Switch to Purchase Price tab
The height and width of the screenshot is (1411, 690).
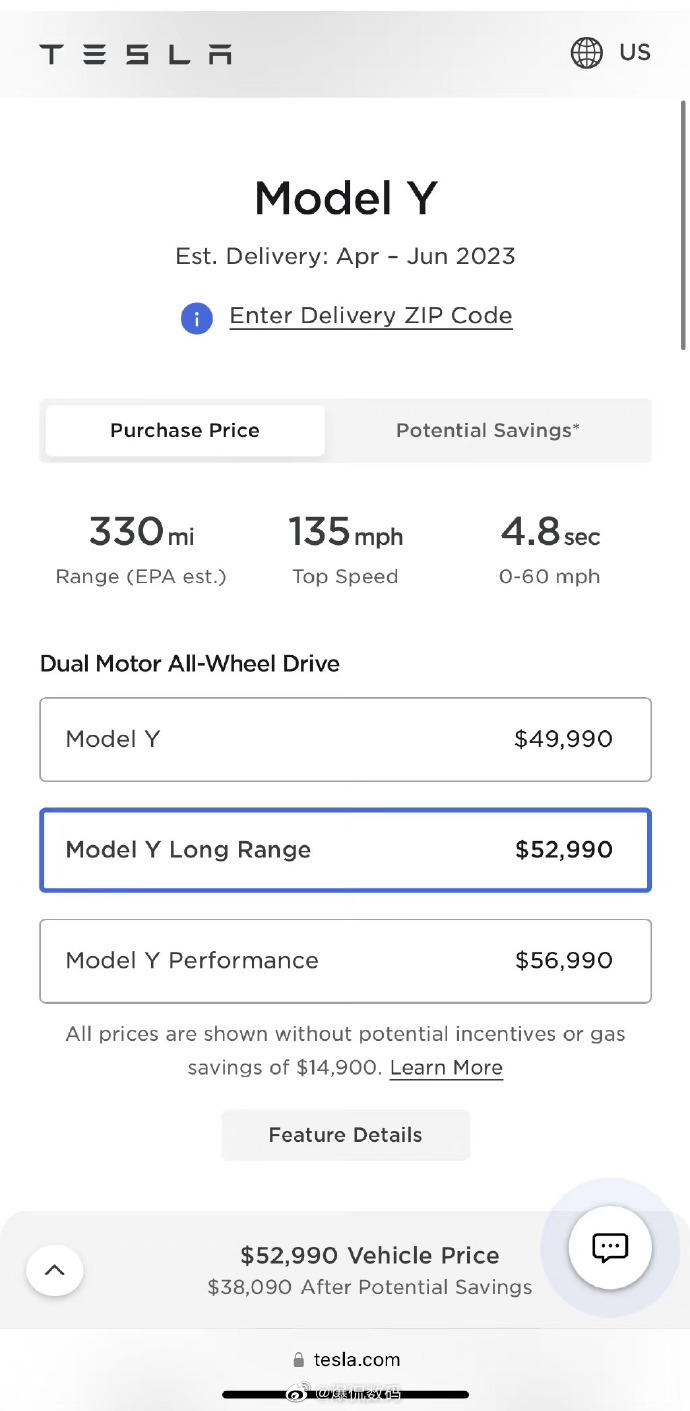point(185,430)
